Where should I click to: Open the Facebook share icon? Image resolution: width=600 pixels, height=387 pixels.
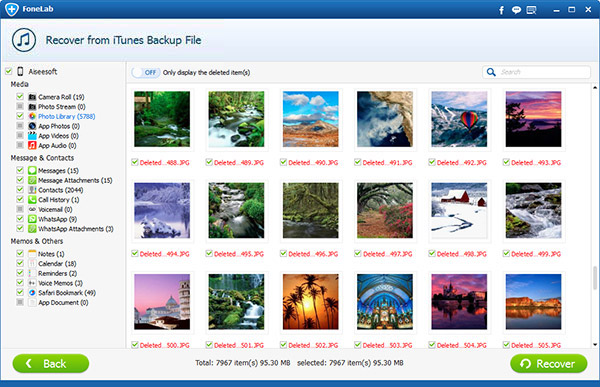point(502,10)
